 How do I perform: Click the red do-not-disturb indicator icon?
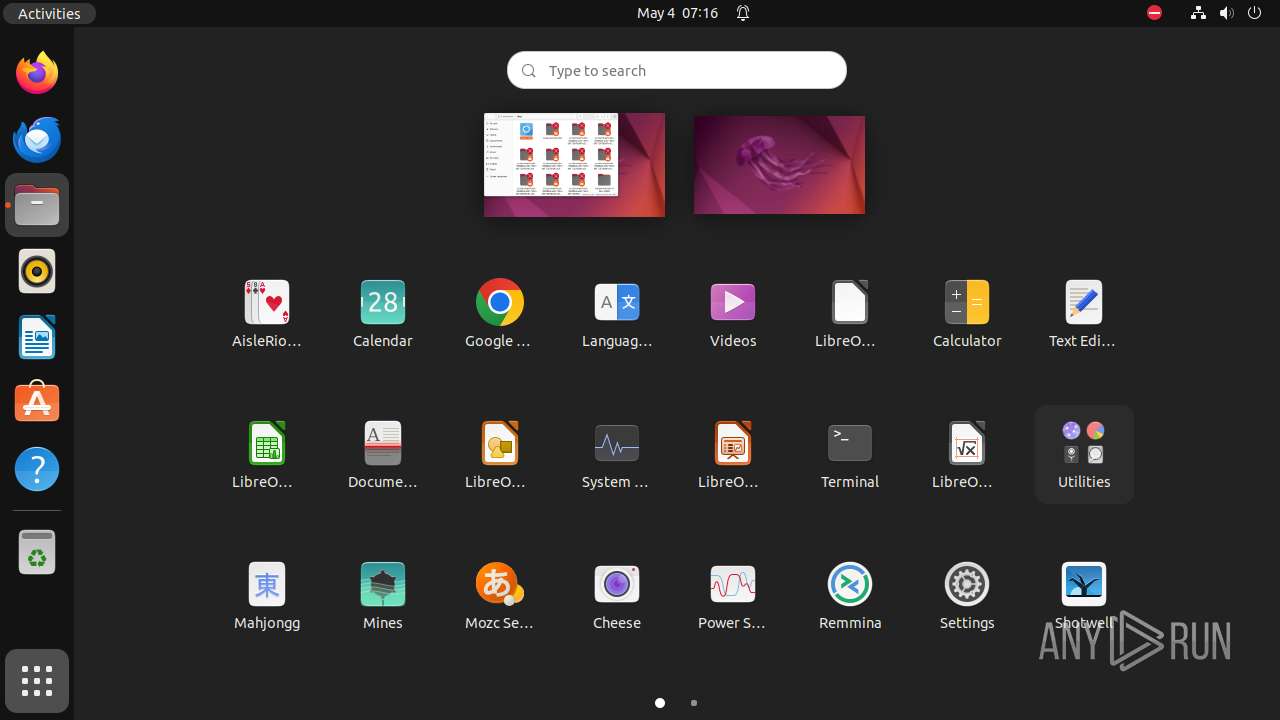tap(1154, 13)
